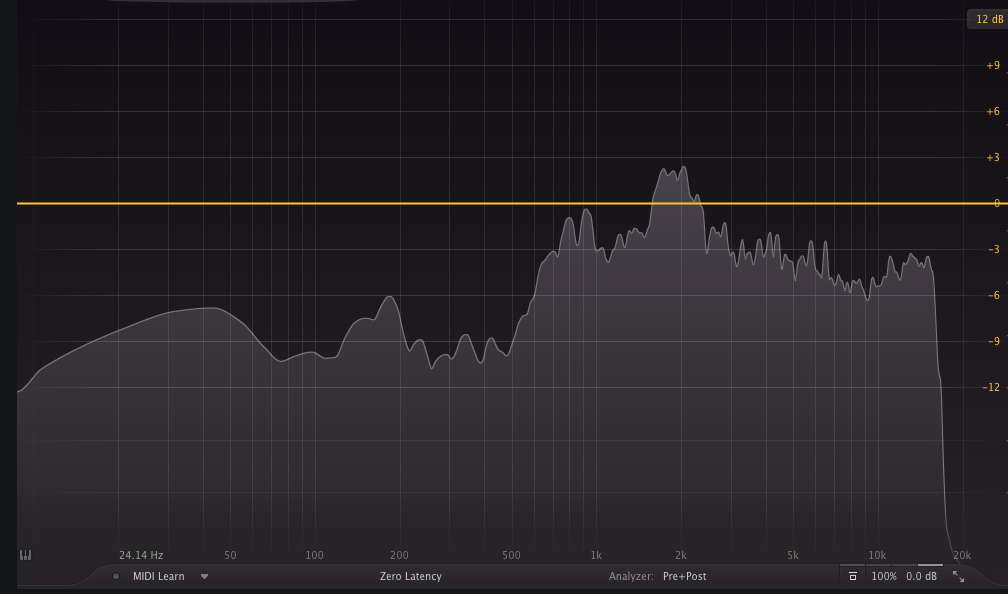Enable MIDI Learn
Image resolution: width=1008 pixels, height=594 pixels.
(158, 576)
